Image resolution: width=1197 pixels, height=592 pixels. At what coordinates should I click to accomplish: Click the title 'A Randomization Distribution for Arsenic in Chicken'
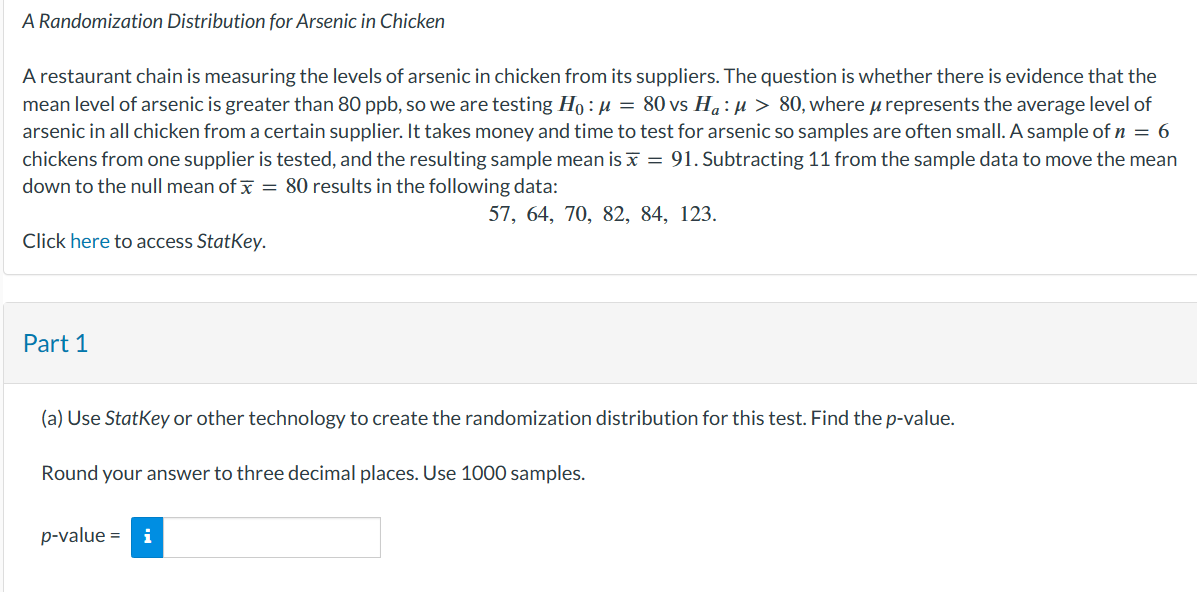(x=233, y=22)
